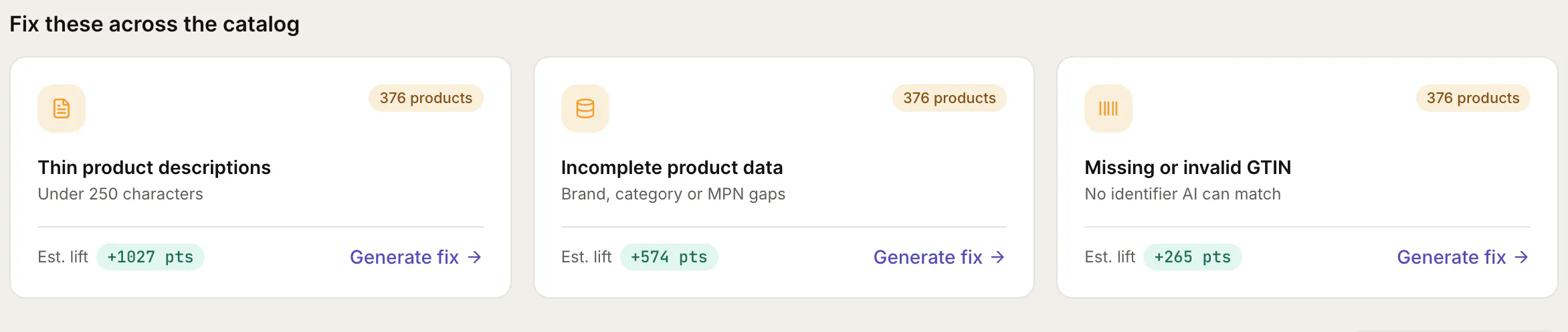Click arrow next to incomplete data Generate fix
Viewport: 1568px width, 332px height.
997,257
